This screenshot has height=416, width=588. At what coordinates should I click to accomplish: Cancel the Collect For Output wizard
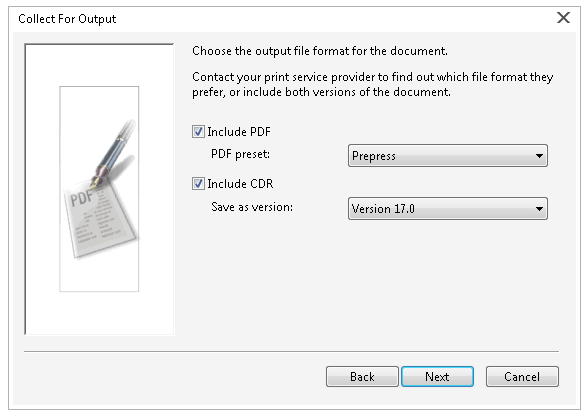pos(522,377)
